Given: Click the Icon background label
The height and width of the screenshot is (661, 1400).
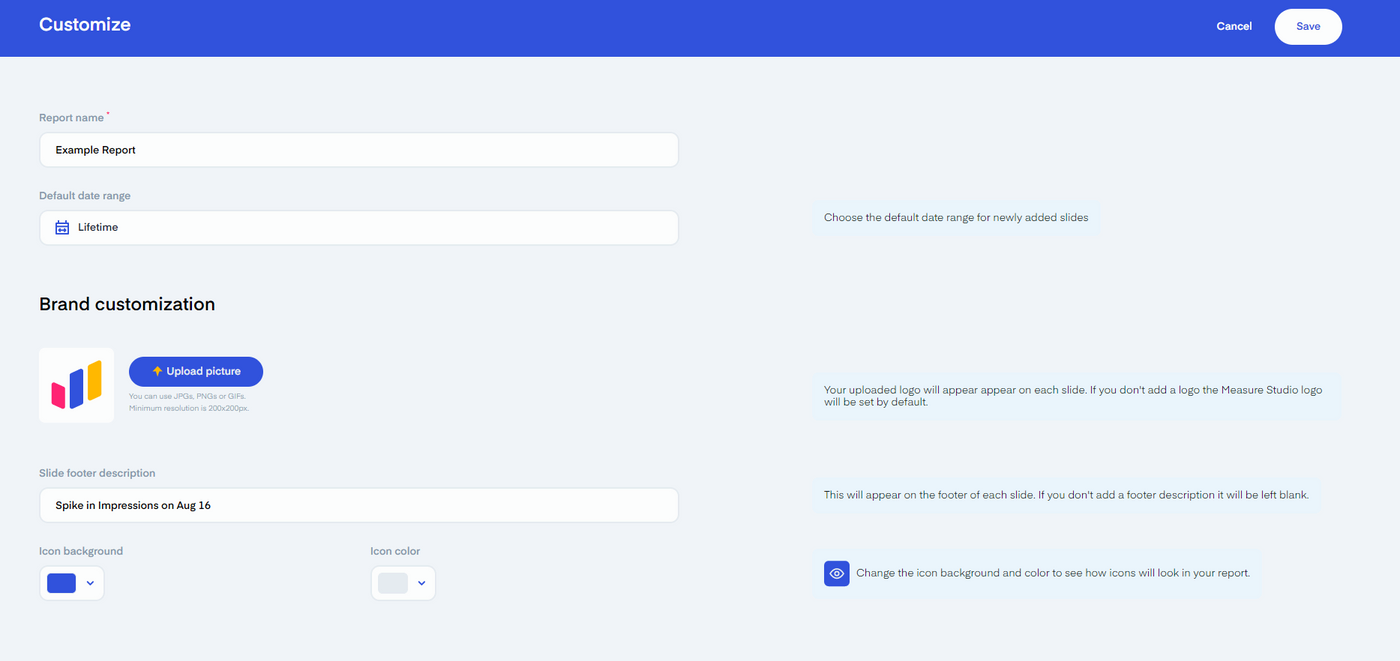Looking at the screenshot, I should pos(81,551).
